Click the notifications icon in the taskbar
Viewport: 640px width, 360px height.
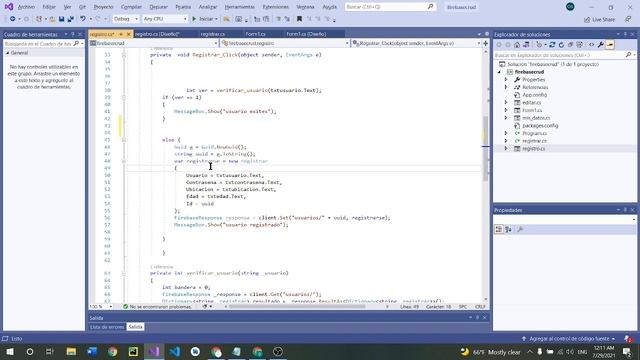tap(627, 351)
